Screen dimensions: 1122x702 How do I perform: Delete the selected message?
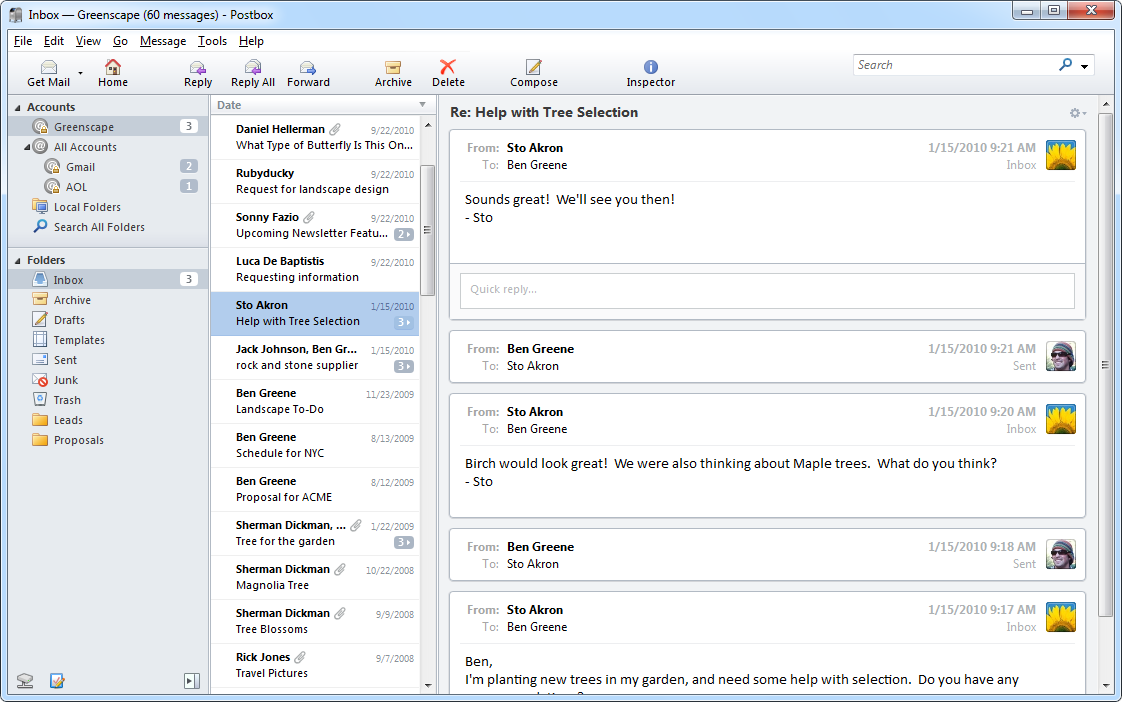tap(448, 68)
